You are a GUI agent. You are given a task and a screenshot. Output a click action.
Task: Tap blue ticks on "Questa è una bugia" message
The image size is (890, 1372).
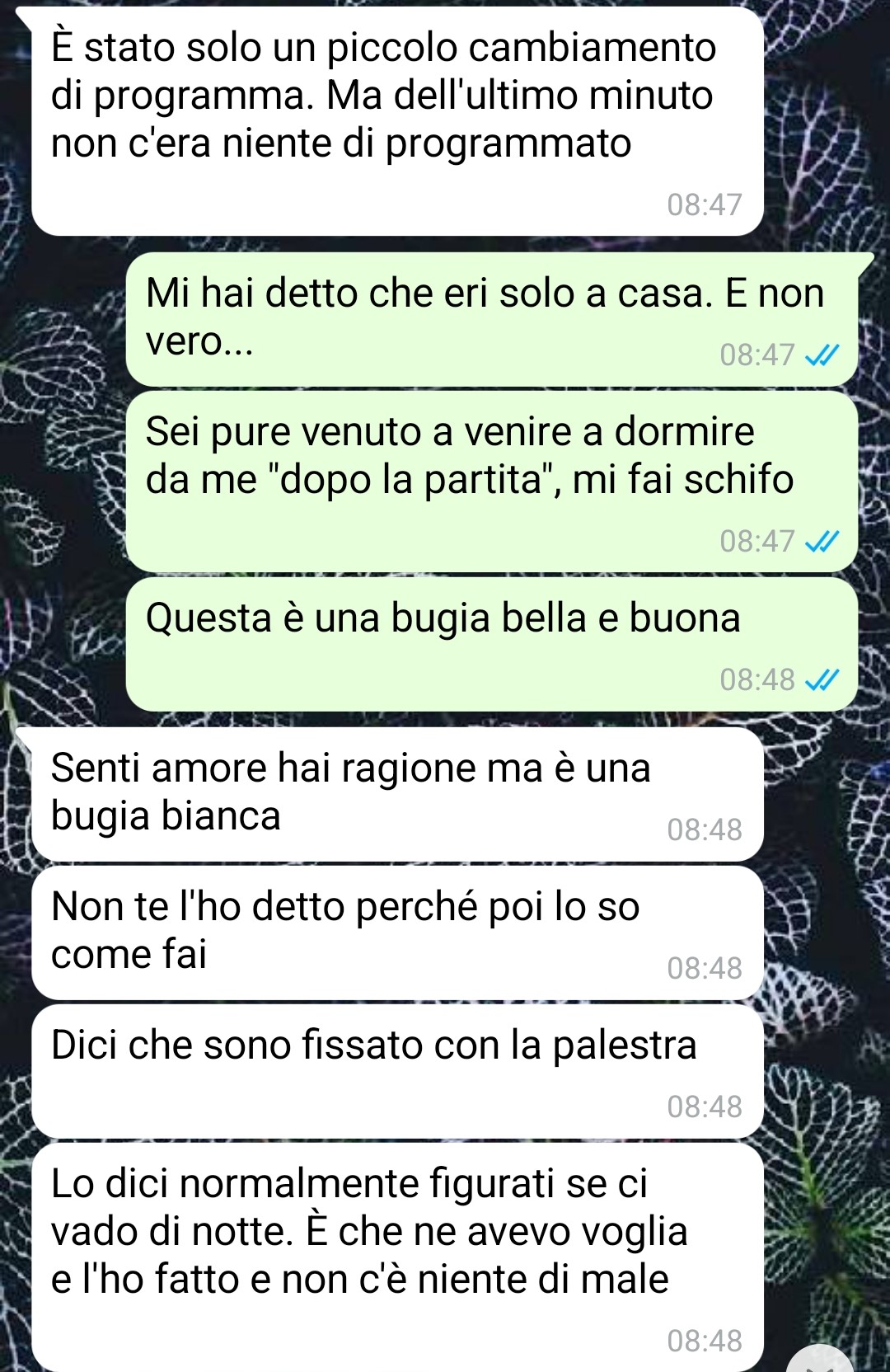click(x=822, y=679)
